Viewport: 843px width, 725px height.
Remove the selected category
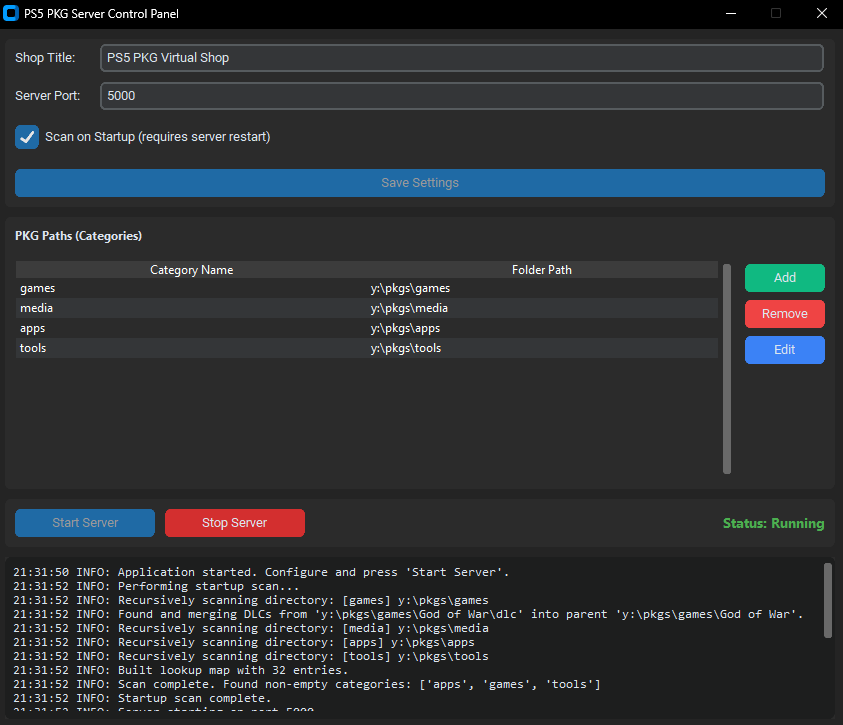tap(784, 314)
